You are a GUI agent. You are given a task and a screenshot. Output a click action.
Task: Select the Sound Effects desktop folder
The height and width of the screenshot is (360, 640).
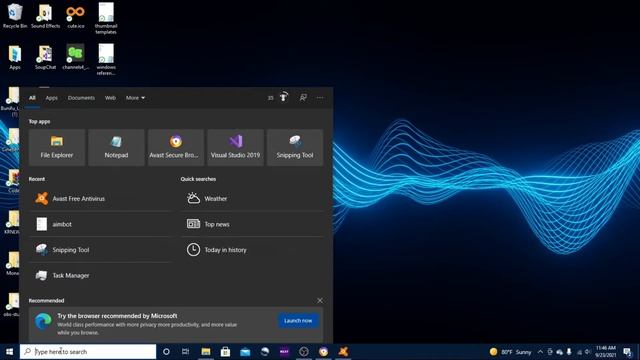tap(45, 16)
